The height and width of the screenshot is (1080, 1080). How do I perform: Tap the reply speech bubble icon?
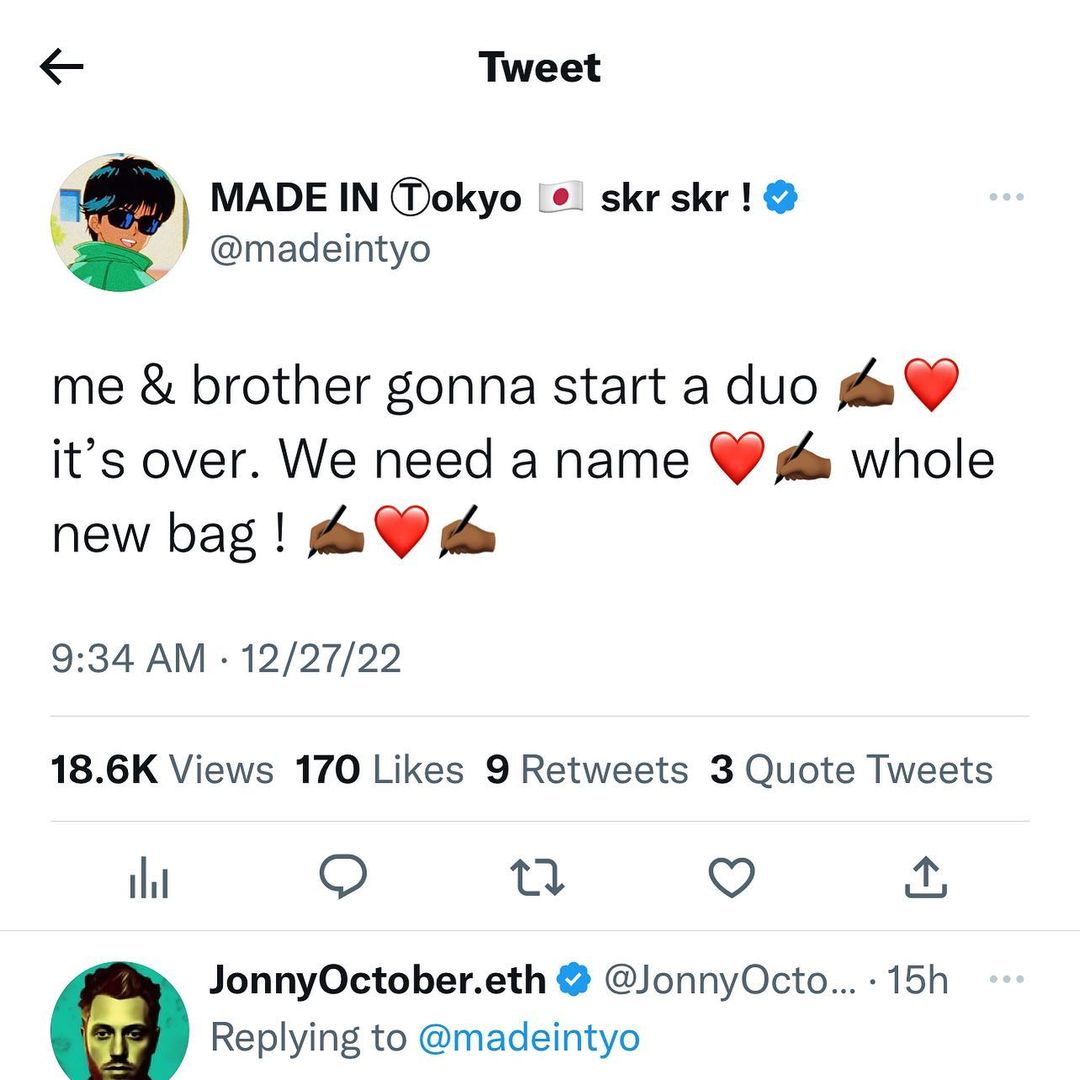343,878
